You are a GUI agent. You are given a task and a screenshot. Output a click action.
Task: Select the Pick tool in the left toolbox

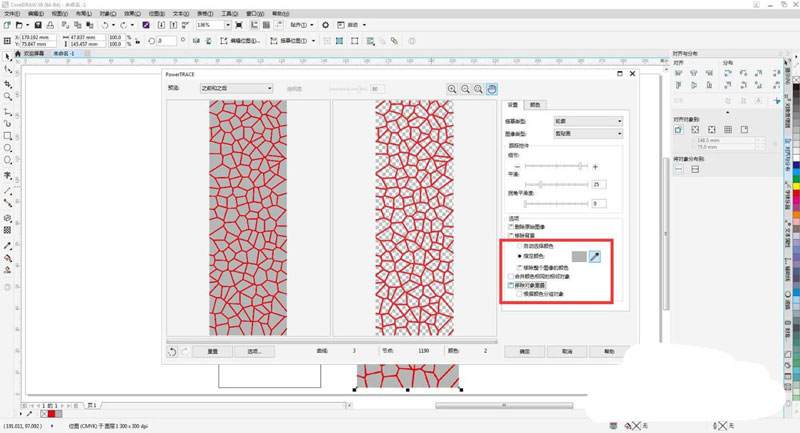(x=8, y=56)
